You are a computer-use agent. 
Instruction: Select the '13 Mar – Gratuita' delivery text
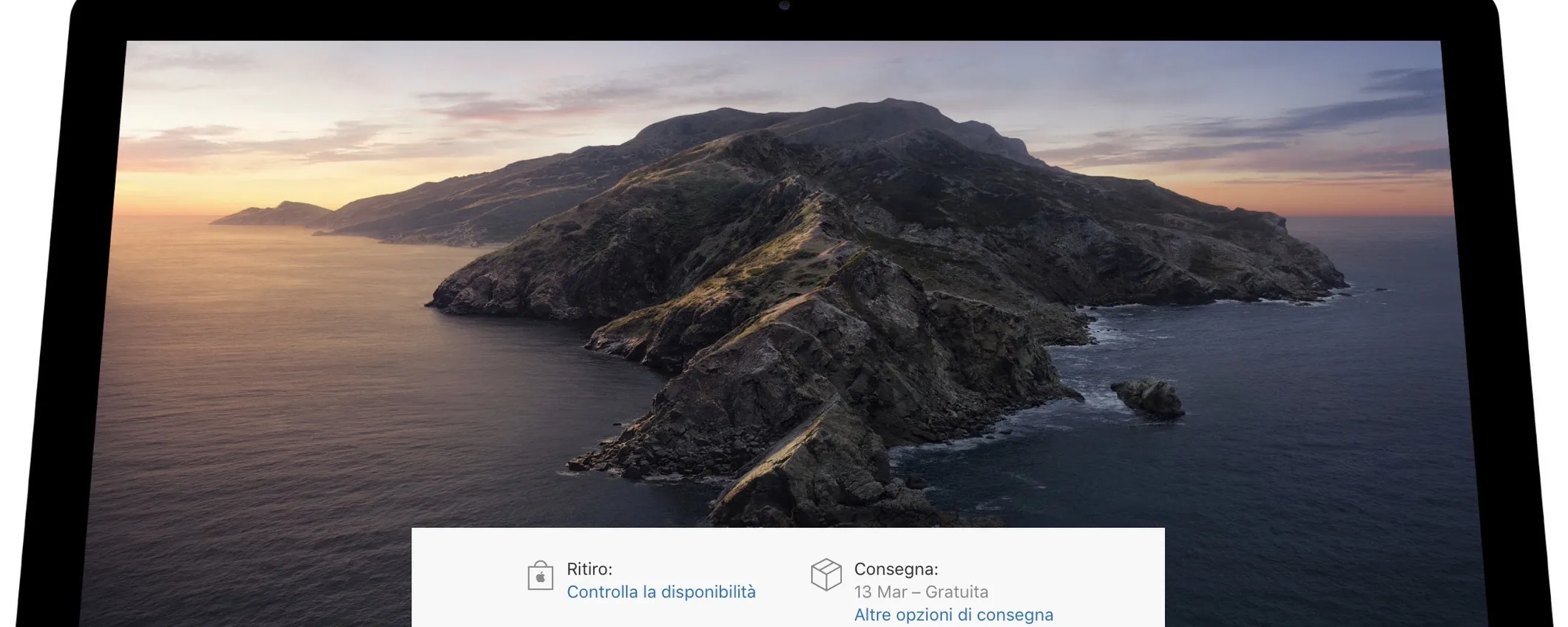[x=921, y=592]
